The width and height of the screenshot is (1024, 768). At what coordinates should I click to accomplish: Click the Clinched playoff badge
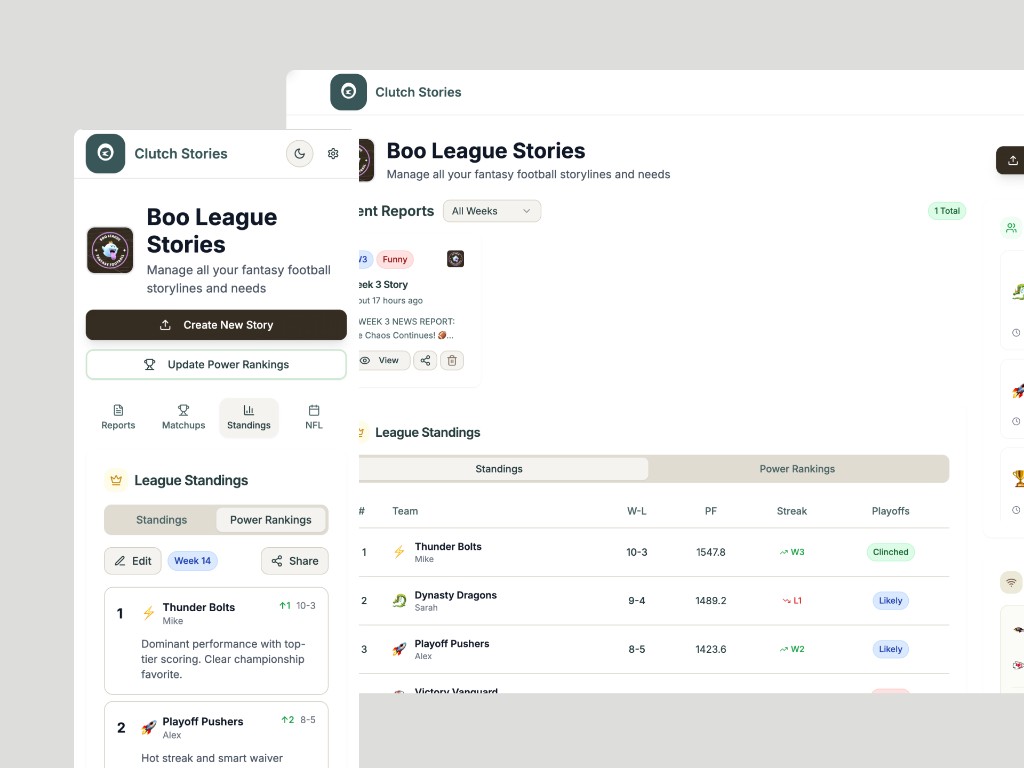(x=891, y=552)
